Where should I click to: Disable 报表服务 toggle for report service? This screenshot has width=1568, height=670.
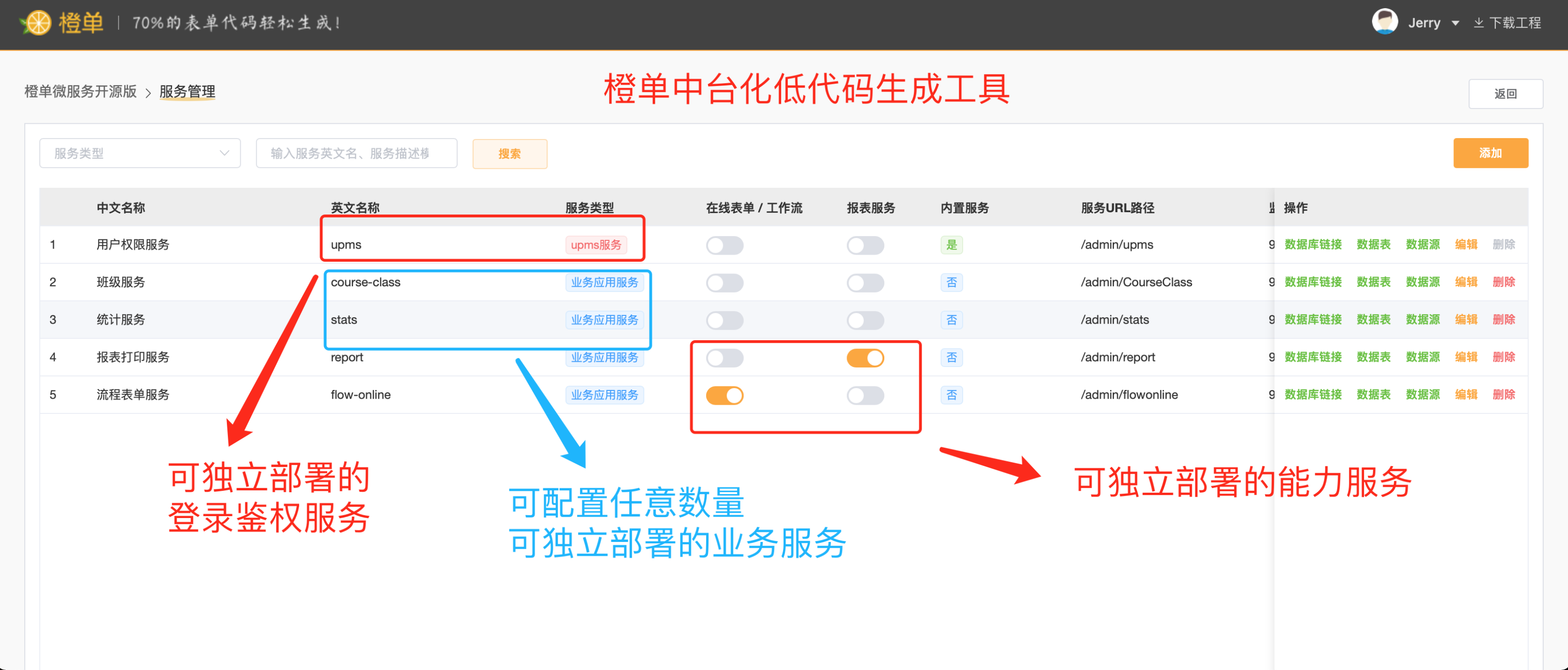pos(865,358)
